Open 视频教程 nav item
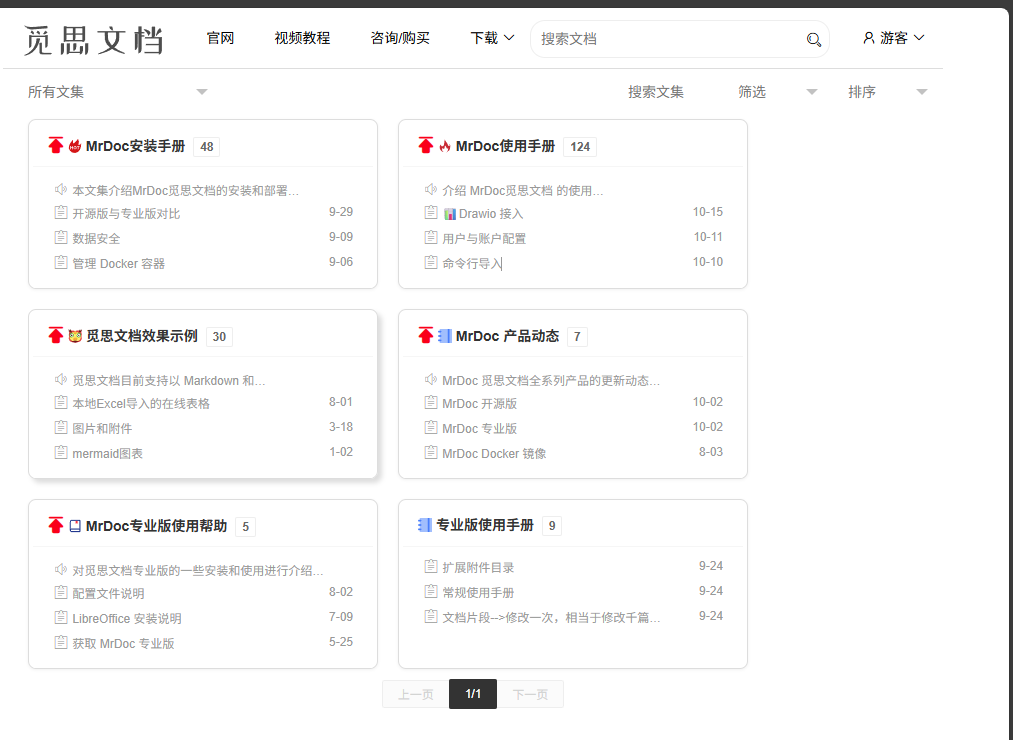The height and width of the screenshot is (740, 1013). coord(302,38)
